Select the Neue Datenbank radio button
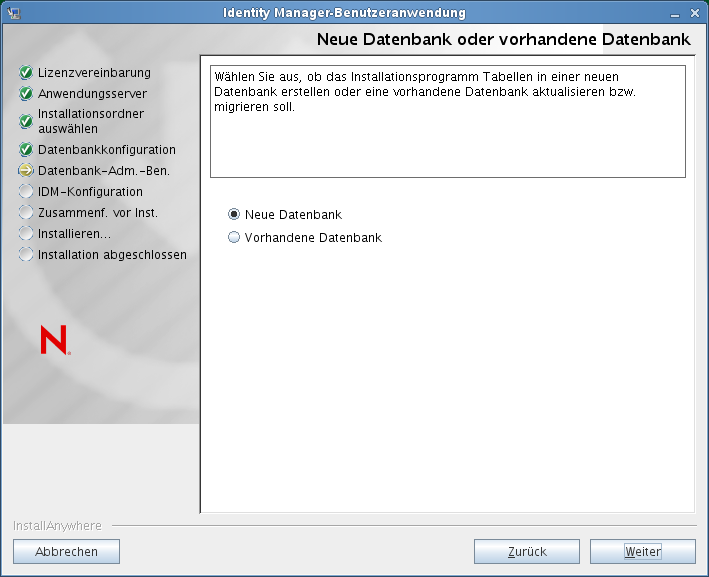Screen dimensions: 709x577 click(x=234, y=214)
